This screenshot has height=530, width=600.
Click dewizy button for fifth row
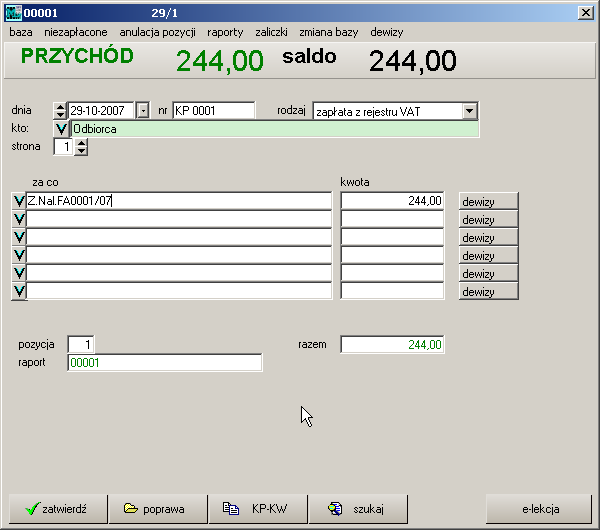[x=489, y=273]
